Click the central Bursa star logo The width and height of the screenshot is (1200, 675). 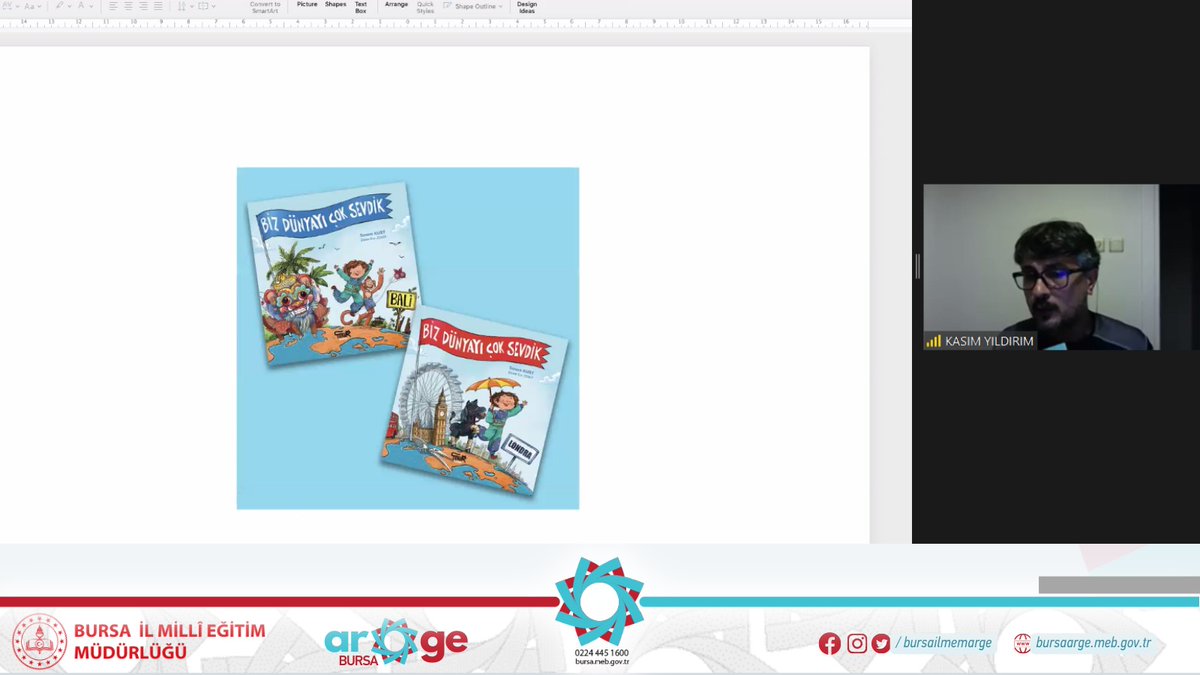[600, 601]
